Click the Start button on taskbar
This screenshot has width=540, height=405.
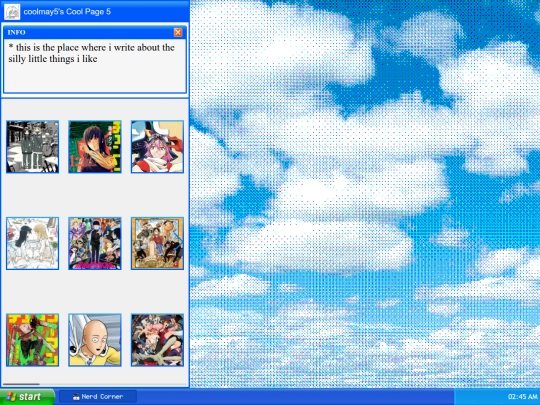[27, 397]
